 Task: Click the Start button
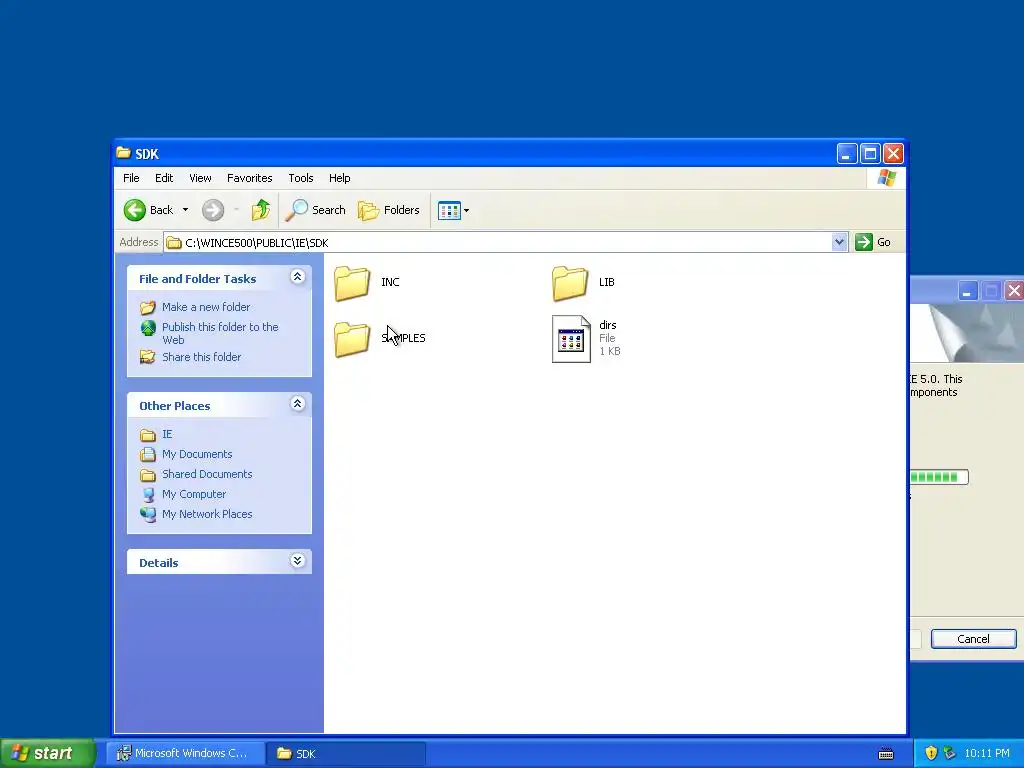tap(47, 753)
